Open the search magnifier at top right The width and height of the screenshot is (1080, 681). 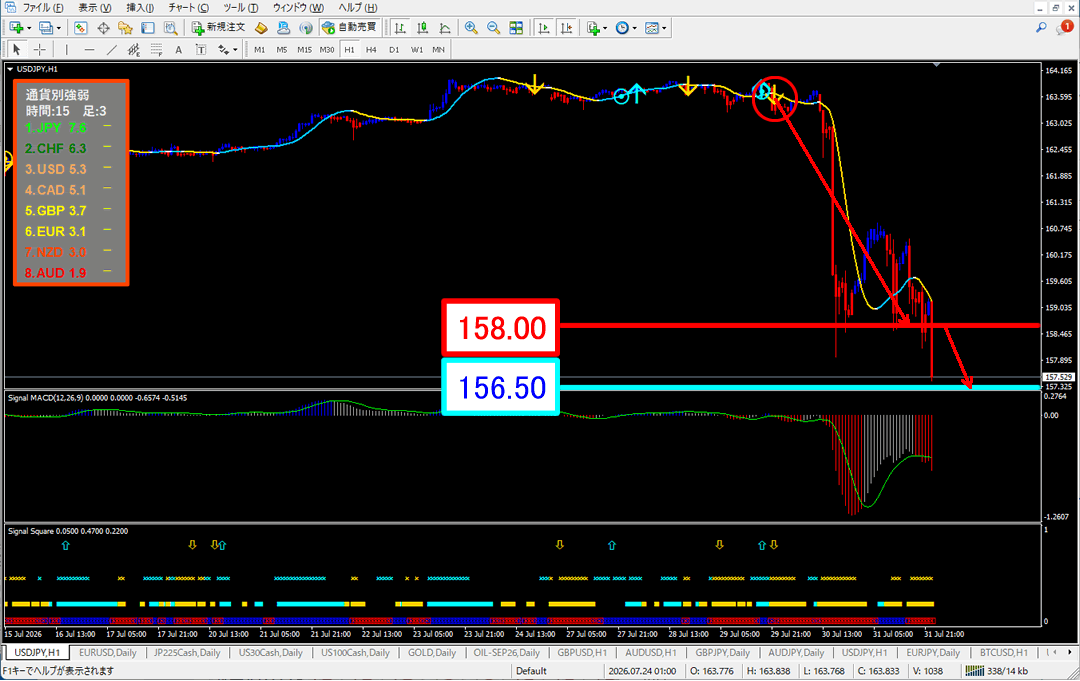click(1041, 28)
